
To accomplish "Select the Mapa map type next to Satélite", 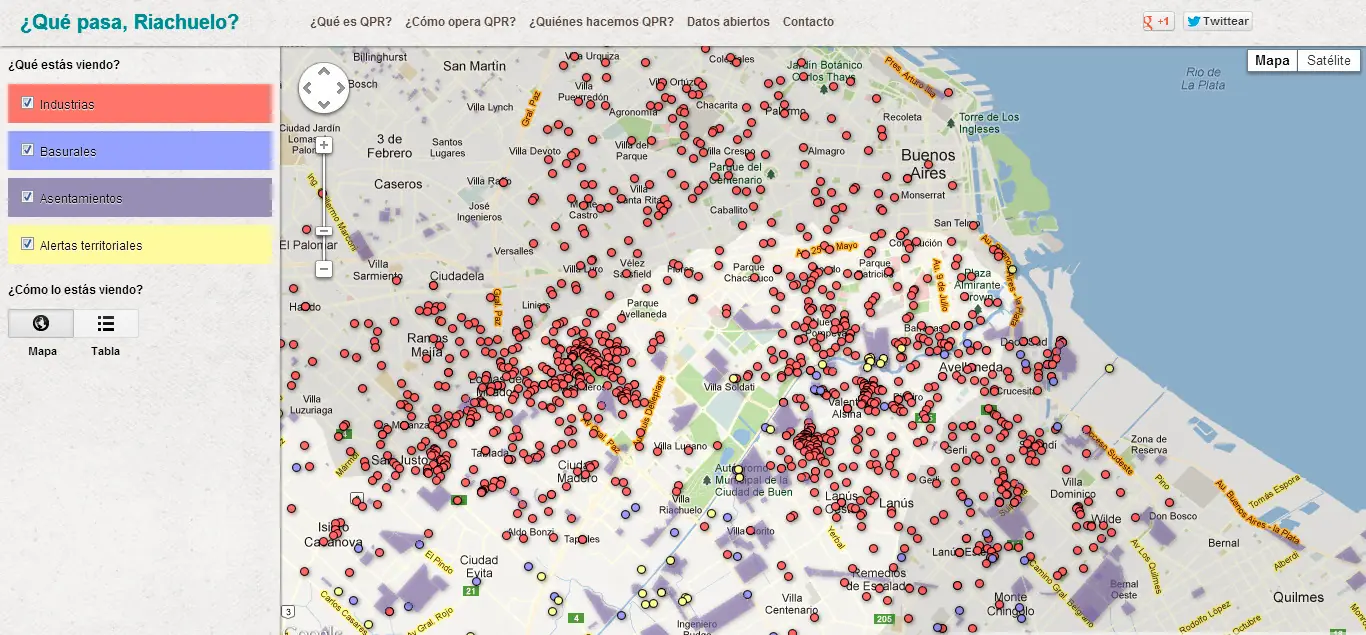I will pos(1272,61).
